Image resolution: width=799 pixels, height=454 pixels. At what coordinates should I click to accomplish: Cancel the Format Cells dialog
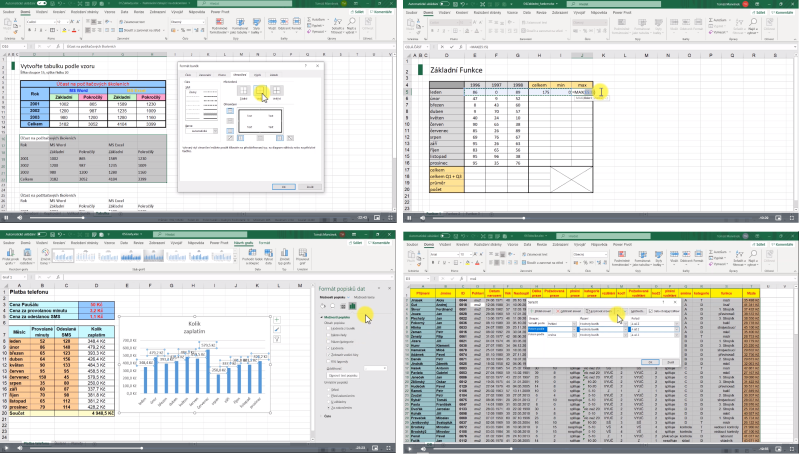pyautogui.click(x=310, y=187)
